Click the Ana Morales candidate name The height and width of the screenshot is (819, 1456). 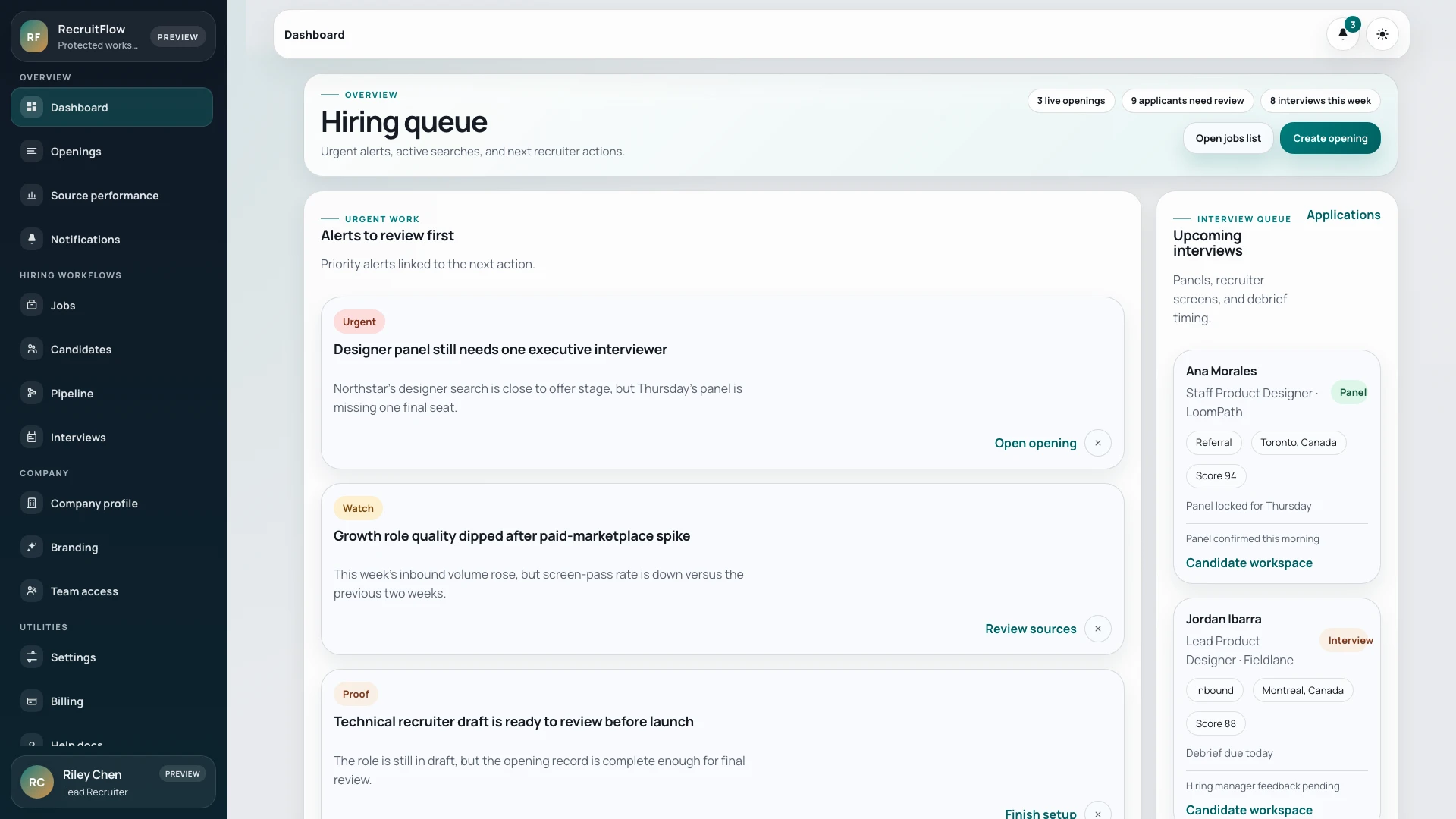(1221, 371)
